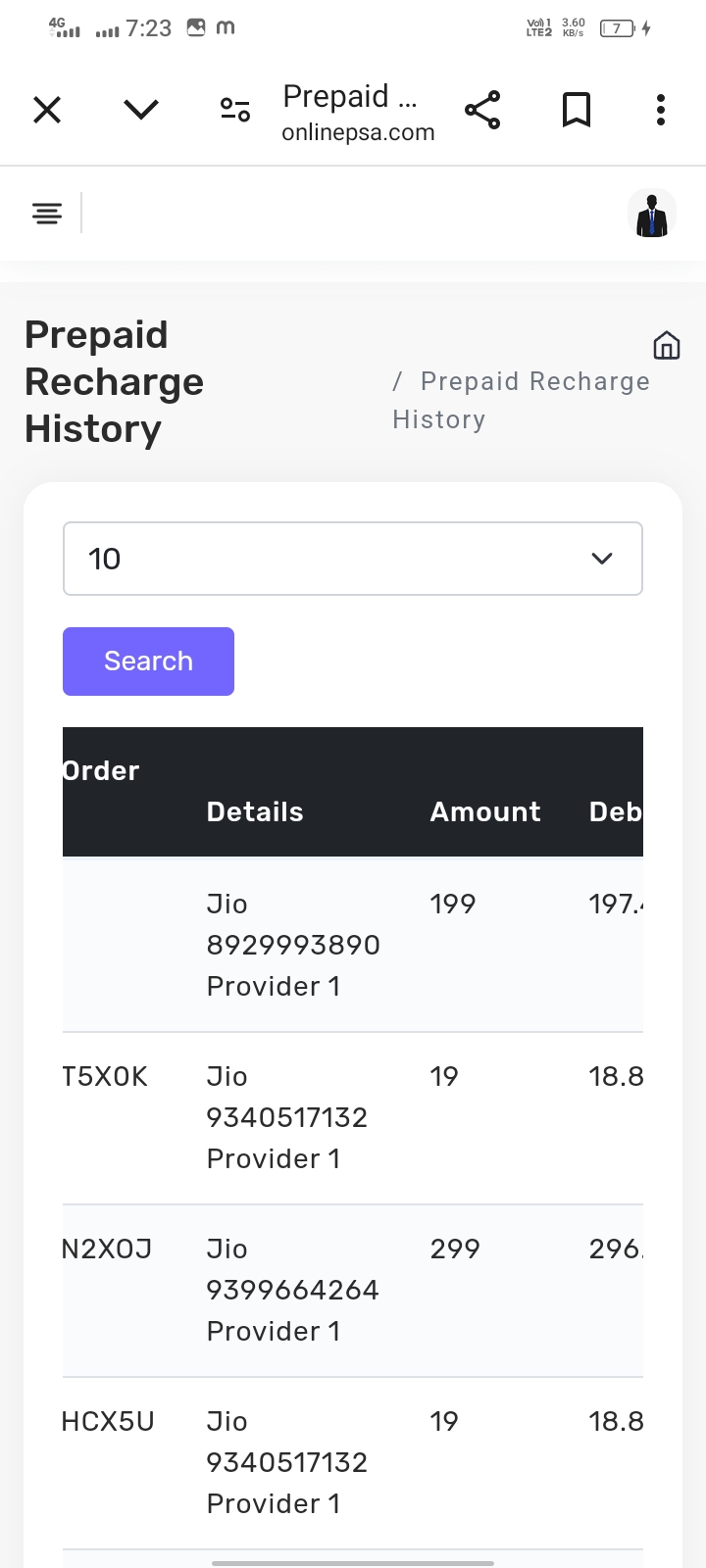Screen dimensions: 706x1568
Task: Open the hamburger sidebar menu
Action: [x=47, y=213]
